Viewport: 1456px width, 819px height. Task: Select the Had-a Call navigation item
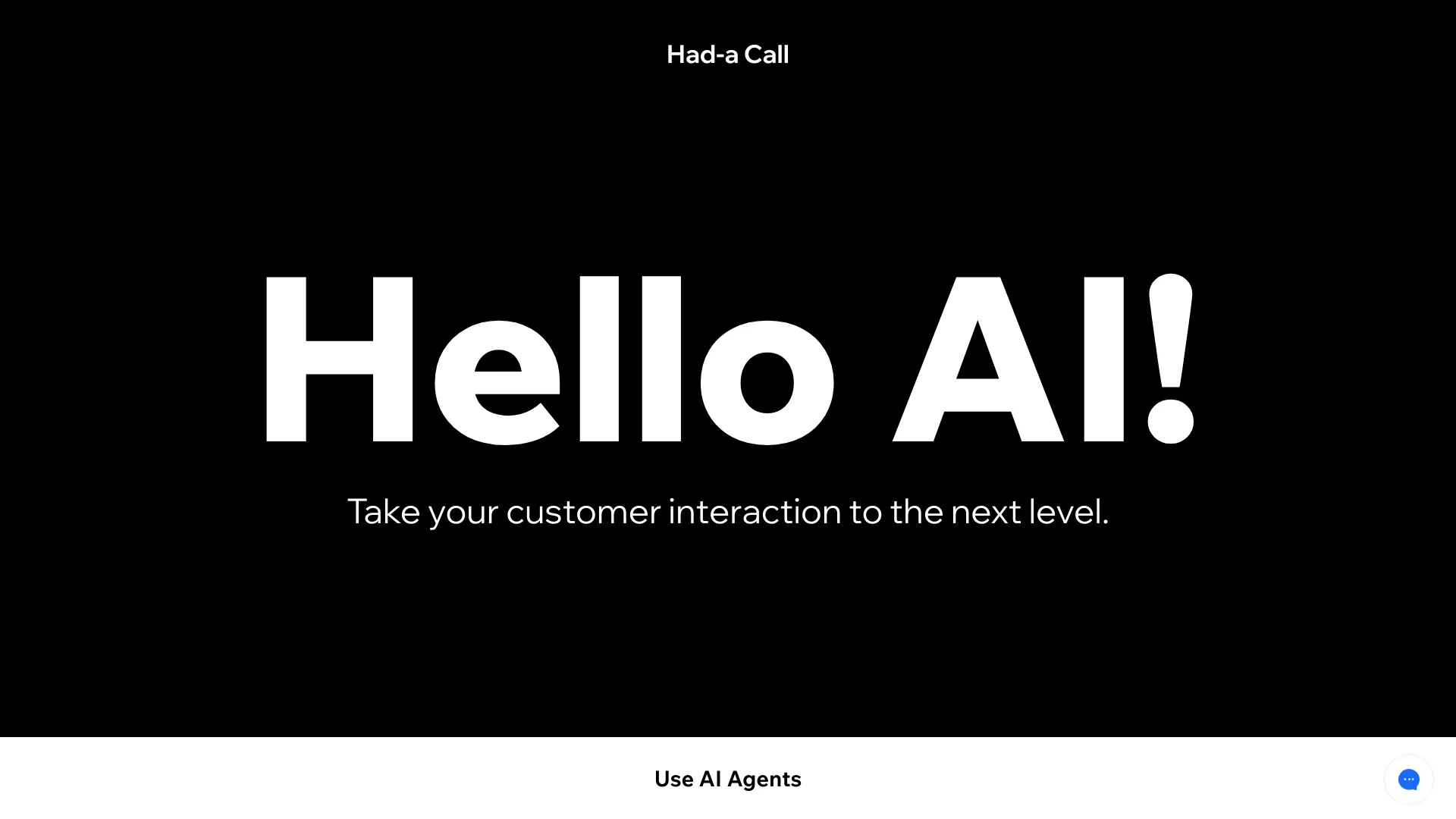click(728, 53)
